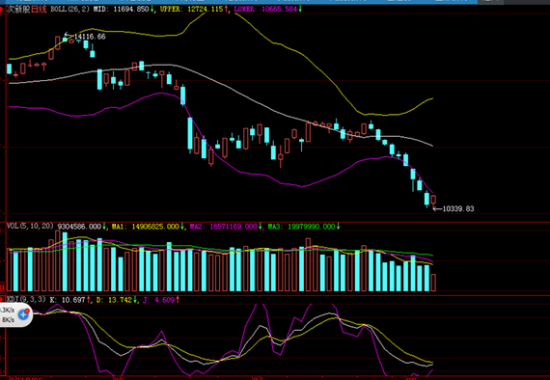
Task: Open the KDJ(9,3,3) indicator label
Action: [x=26, y=299]
